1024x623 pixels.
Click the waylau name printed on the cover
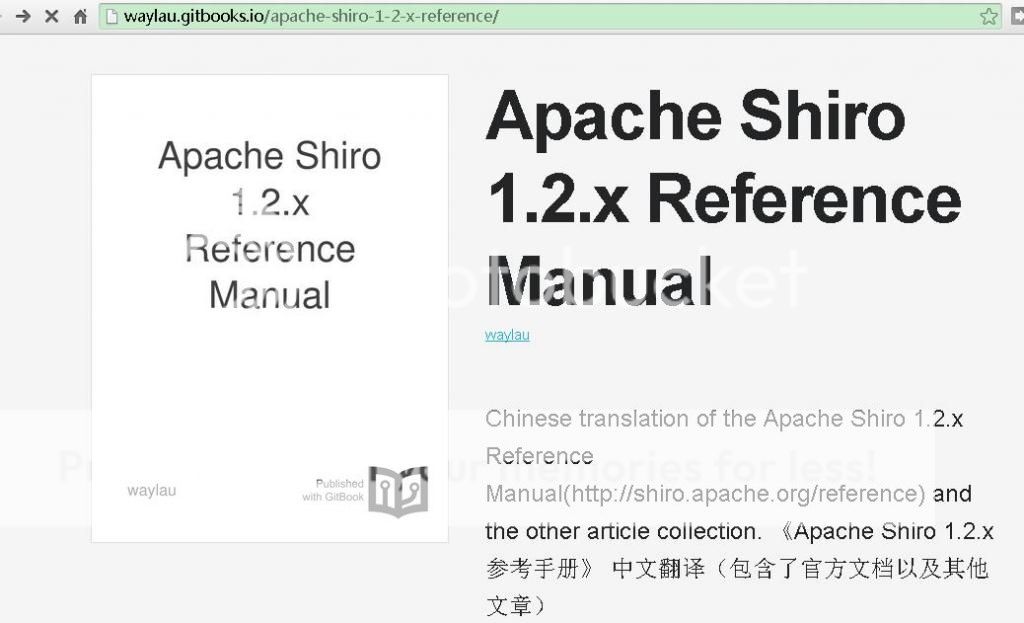pos(151,490)
